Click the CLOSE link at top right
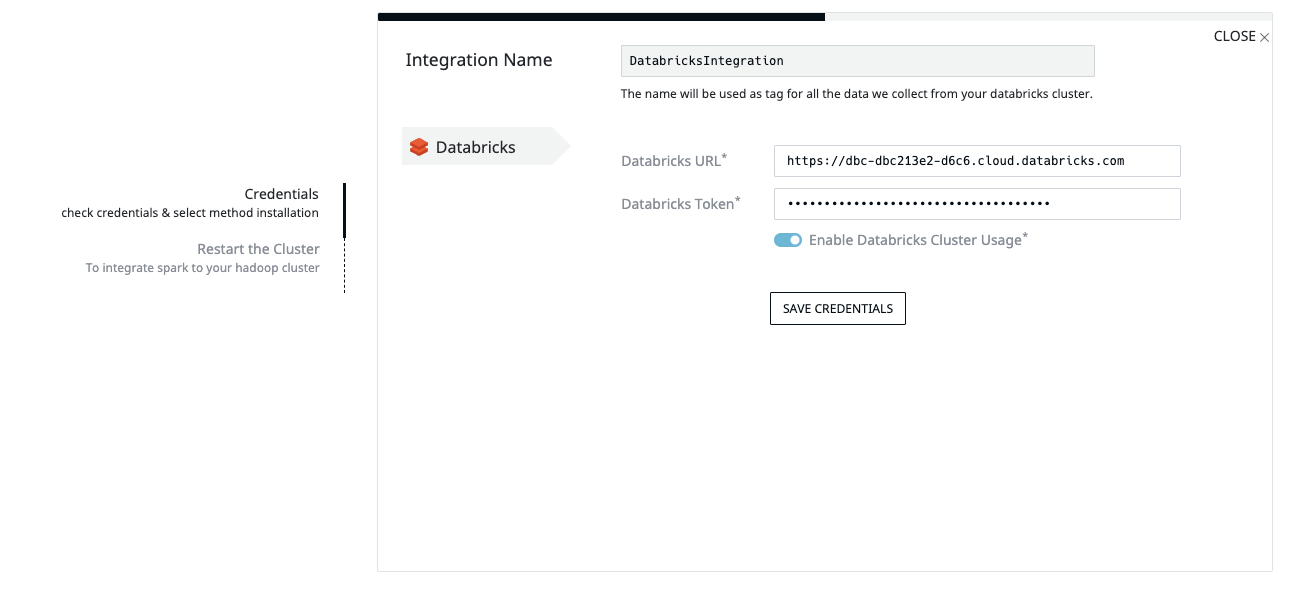This screenshot has height=596, width=1307. point(1235,36)
